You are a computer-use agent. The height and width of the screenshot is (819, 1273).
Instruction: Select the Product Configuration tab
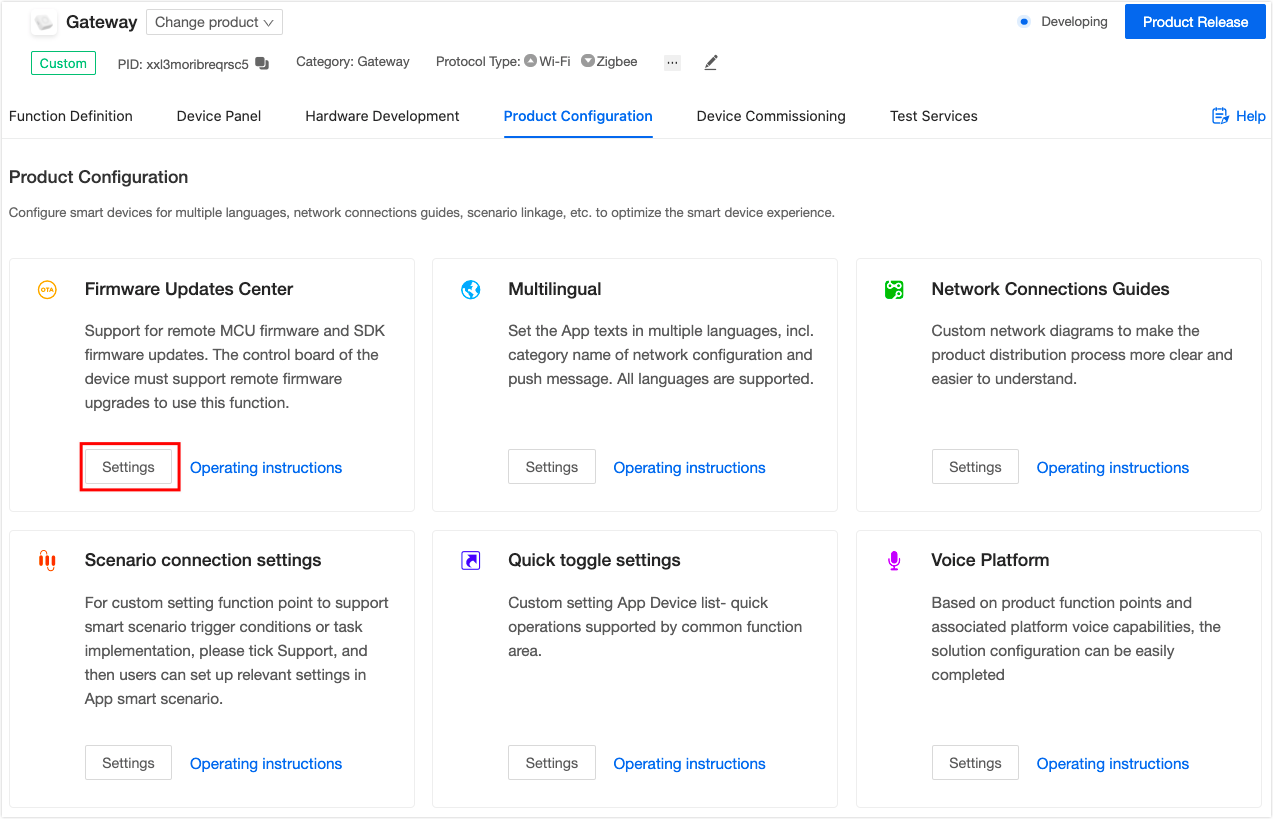point(578,116)
